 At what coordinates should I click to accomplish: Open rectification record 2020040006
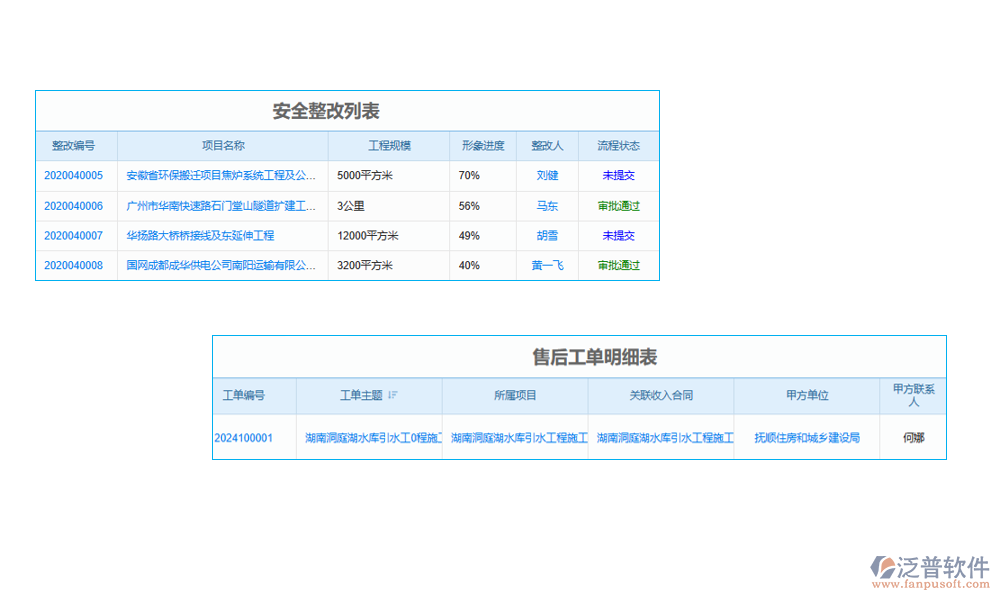(73, 206)
